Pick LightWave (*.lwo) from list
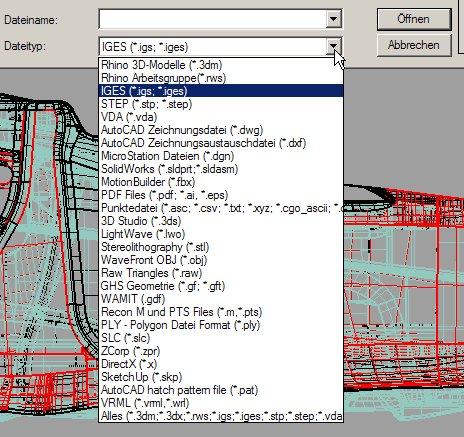The height and width of the screenshot is (437, 464). (x=221, y=234)
